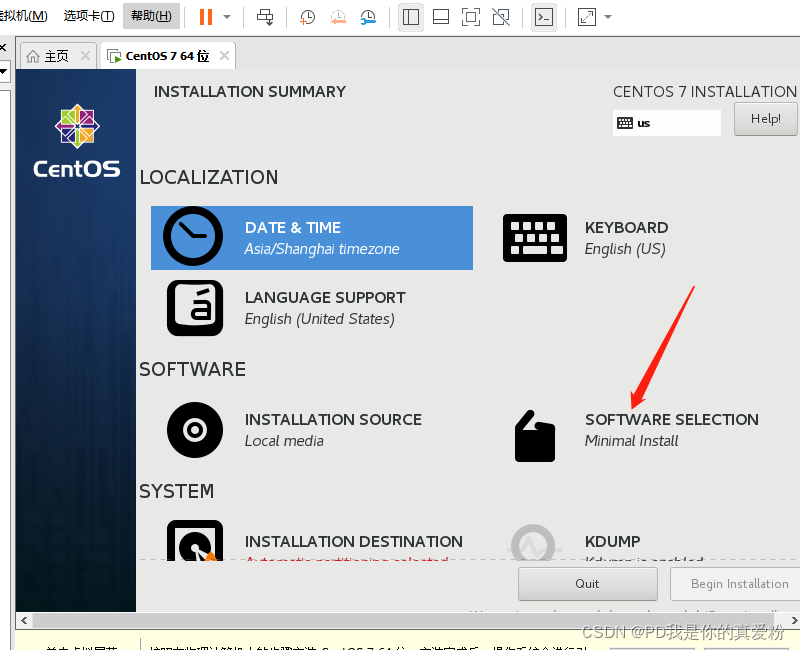Click the Kdump icon
800x650 pixels.
pos(534,543)
